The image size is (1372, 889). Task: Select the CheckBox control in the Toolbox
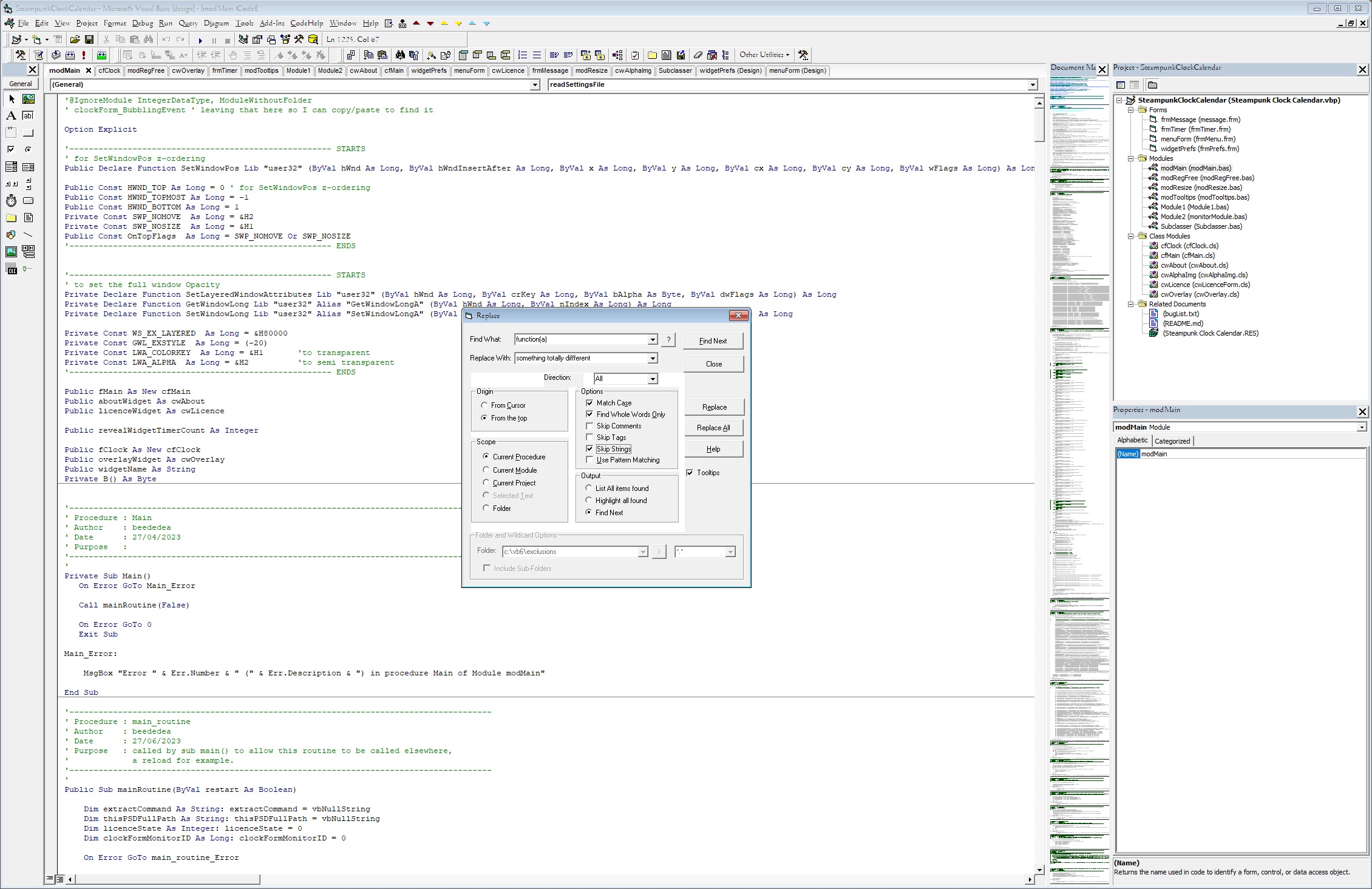pyautogui.click(x=10, y=149)
